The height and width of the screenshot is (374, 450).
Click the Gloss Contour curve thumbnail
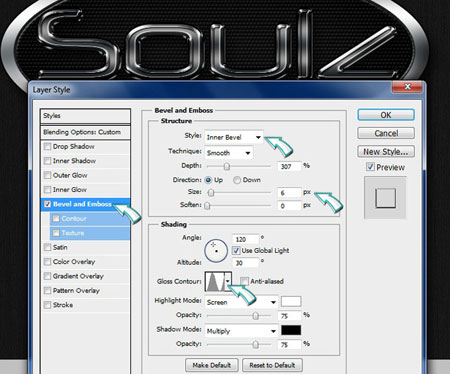215,281
